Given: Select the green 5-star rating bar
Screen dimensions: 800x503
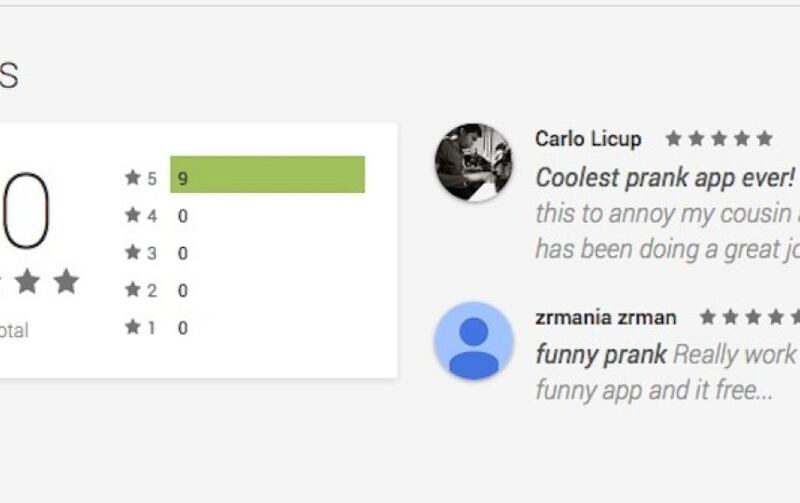Looking at the screenshot, I should (267, 174).
